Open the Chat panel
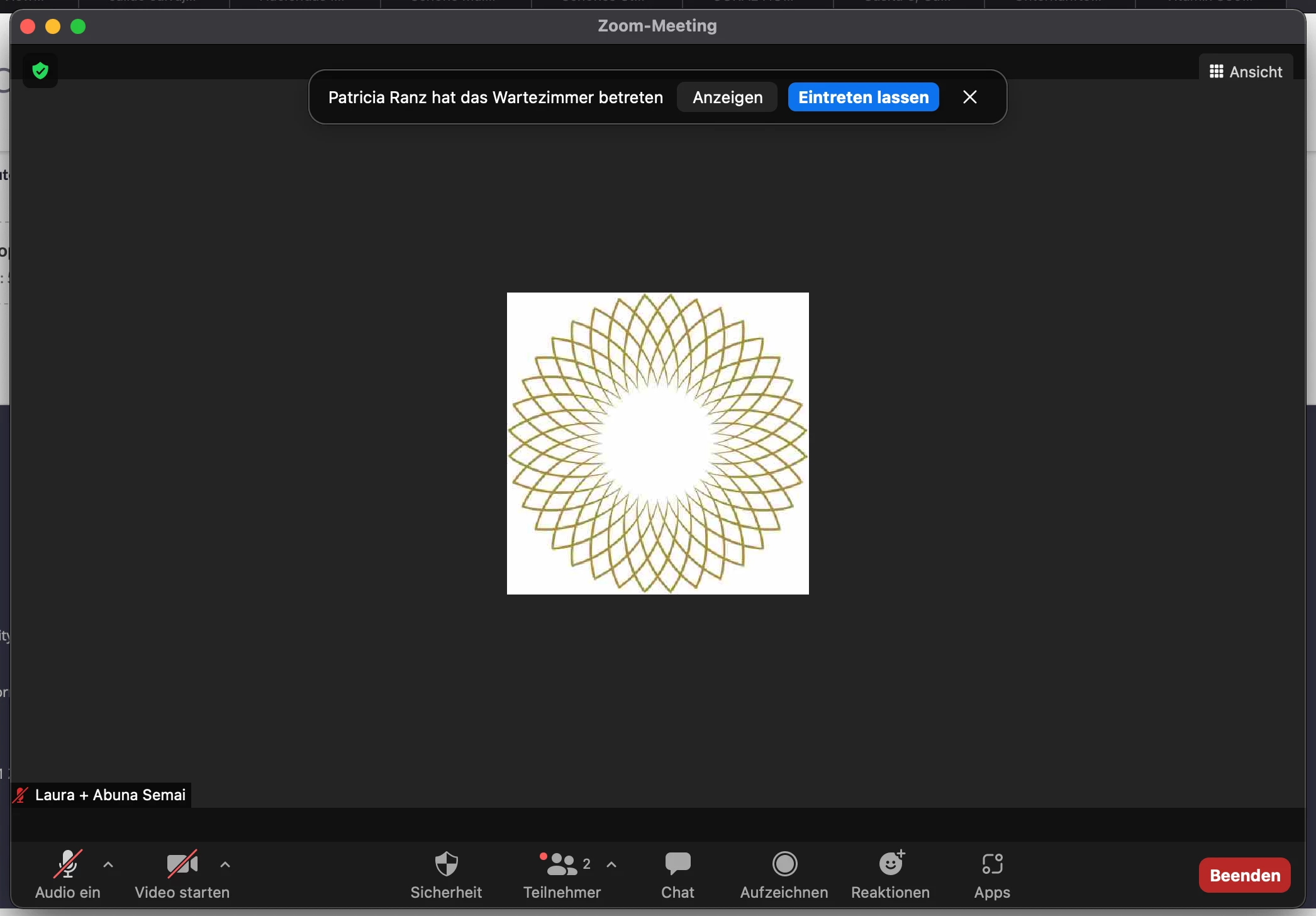This screenshot has width=1316, height=916. coord(678,874)
